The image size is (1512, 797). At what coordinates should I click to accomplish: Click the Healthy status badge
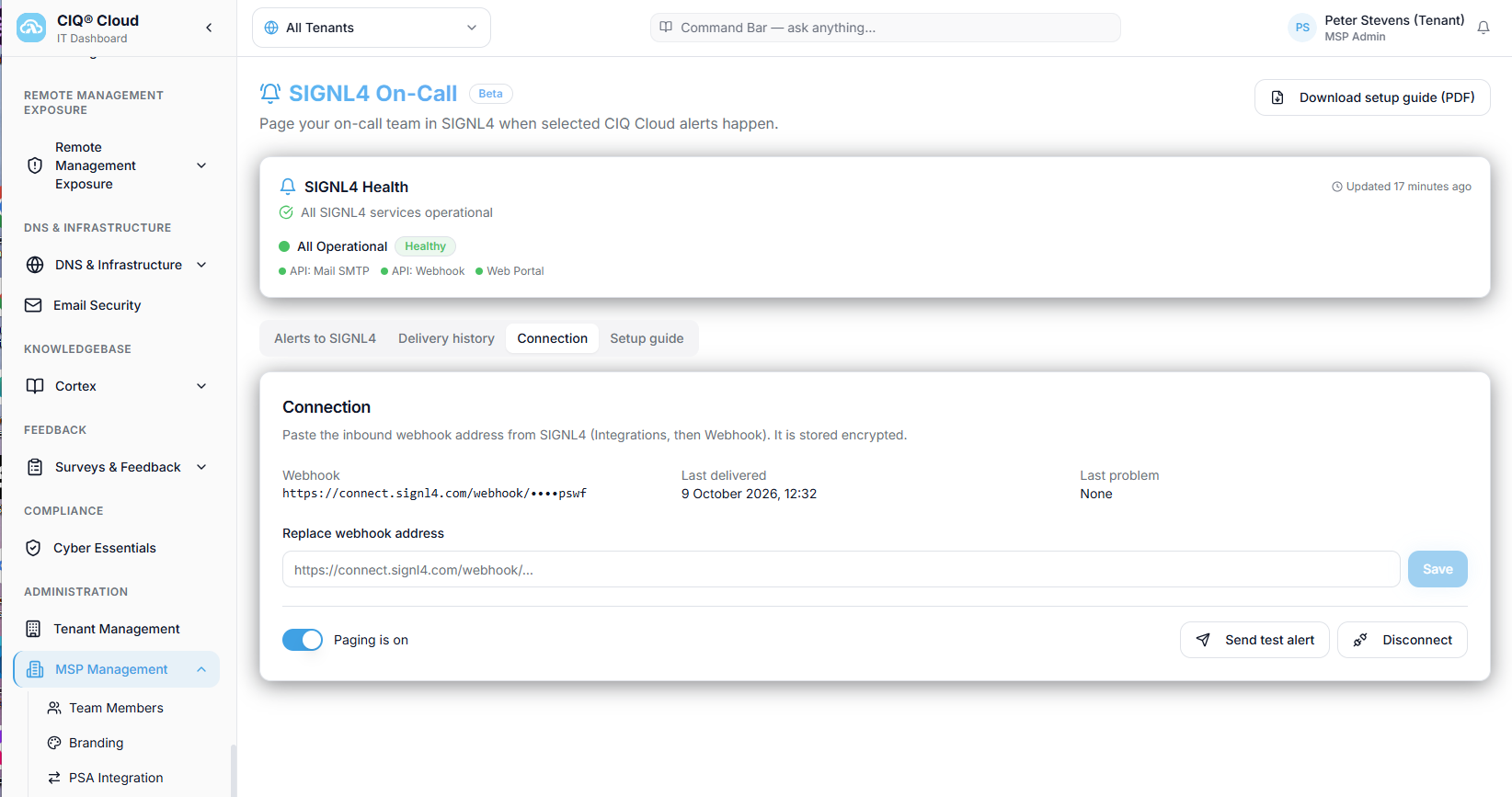pos(425,246)
